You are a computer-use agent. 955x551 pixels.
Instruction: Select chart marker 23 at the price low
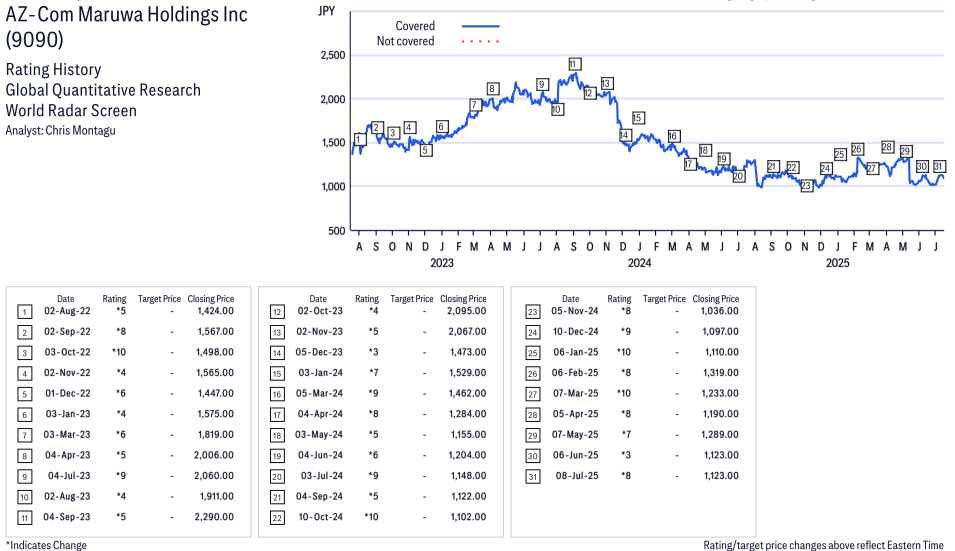[x=806, y=186]
